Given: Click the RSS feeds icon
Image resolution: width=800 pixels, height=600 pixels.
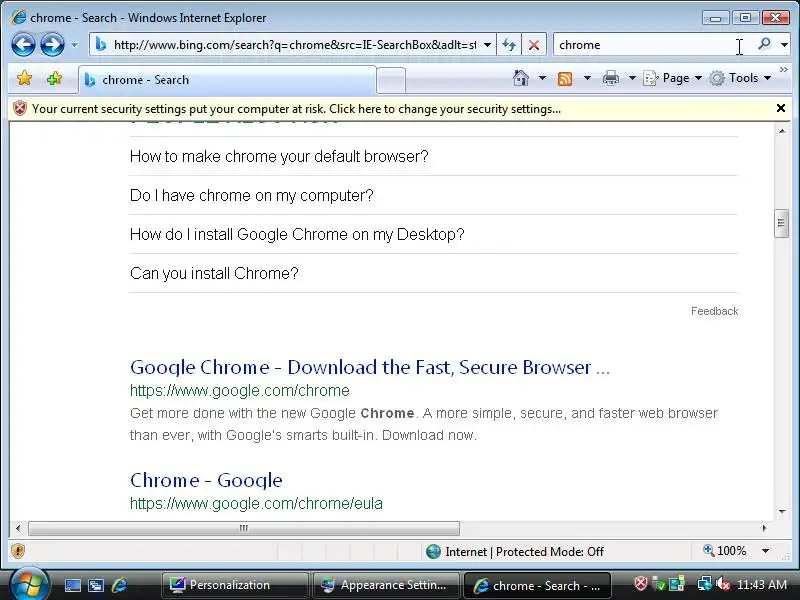Looking at the screenshot, I should (565, 79).
